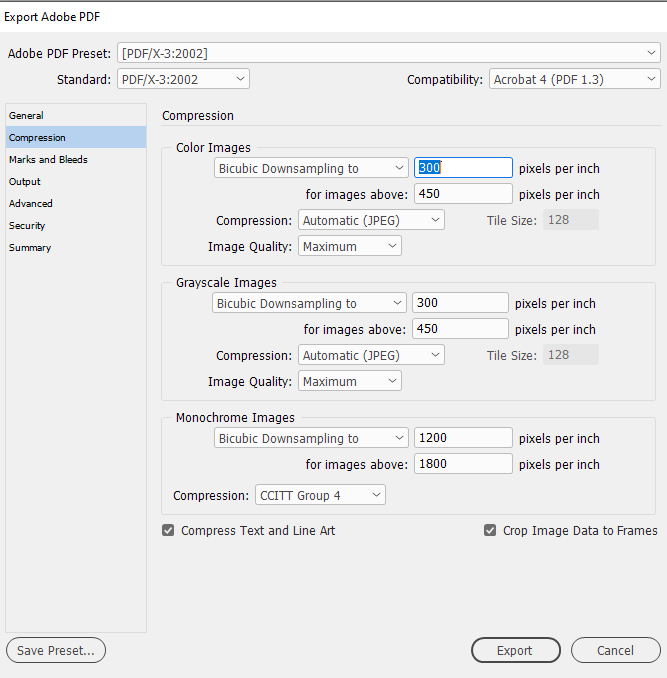
Task: Open the Compatibility Acrobat 4 dropdown
Action: point(574,79)
